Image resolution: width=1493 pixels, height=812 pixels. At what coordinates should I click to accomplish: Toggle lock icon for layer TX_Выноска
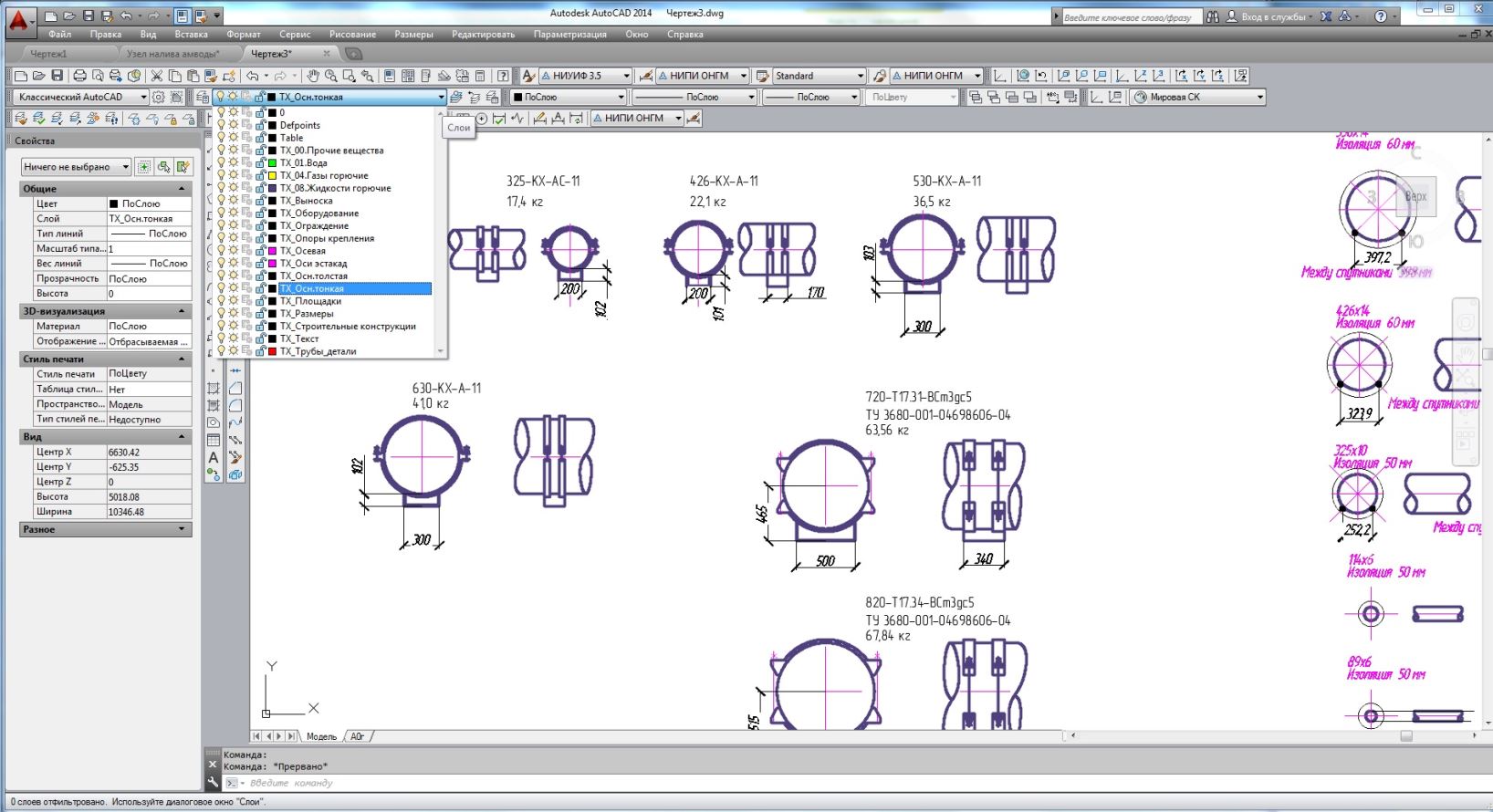(260, 201)
